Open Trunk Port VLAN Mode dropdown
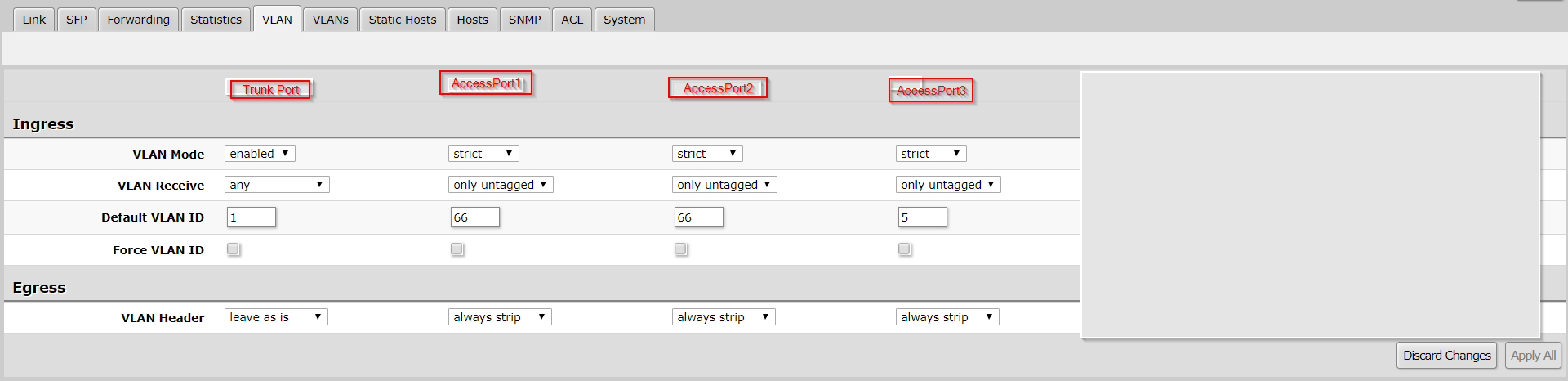The width and height of the screenshot is (1568, 381). 260,154
